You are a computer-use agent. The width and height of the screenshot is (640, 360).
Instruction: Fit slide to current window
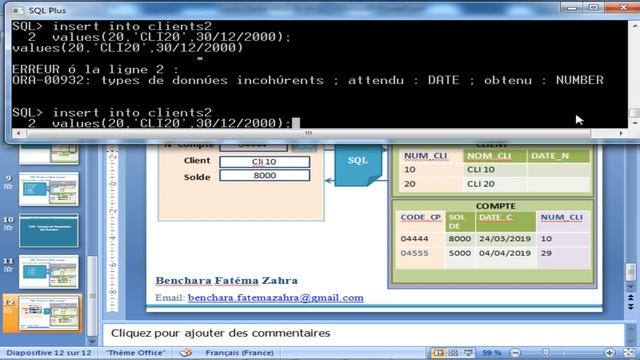coord(629,353)
